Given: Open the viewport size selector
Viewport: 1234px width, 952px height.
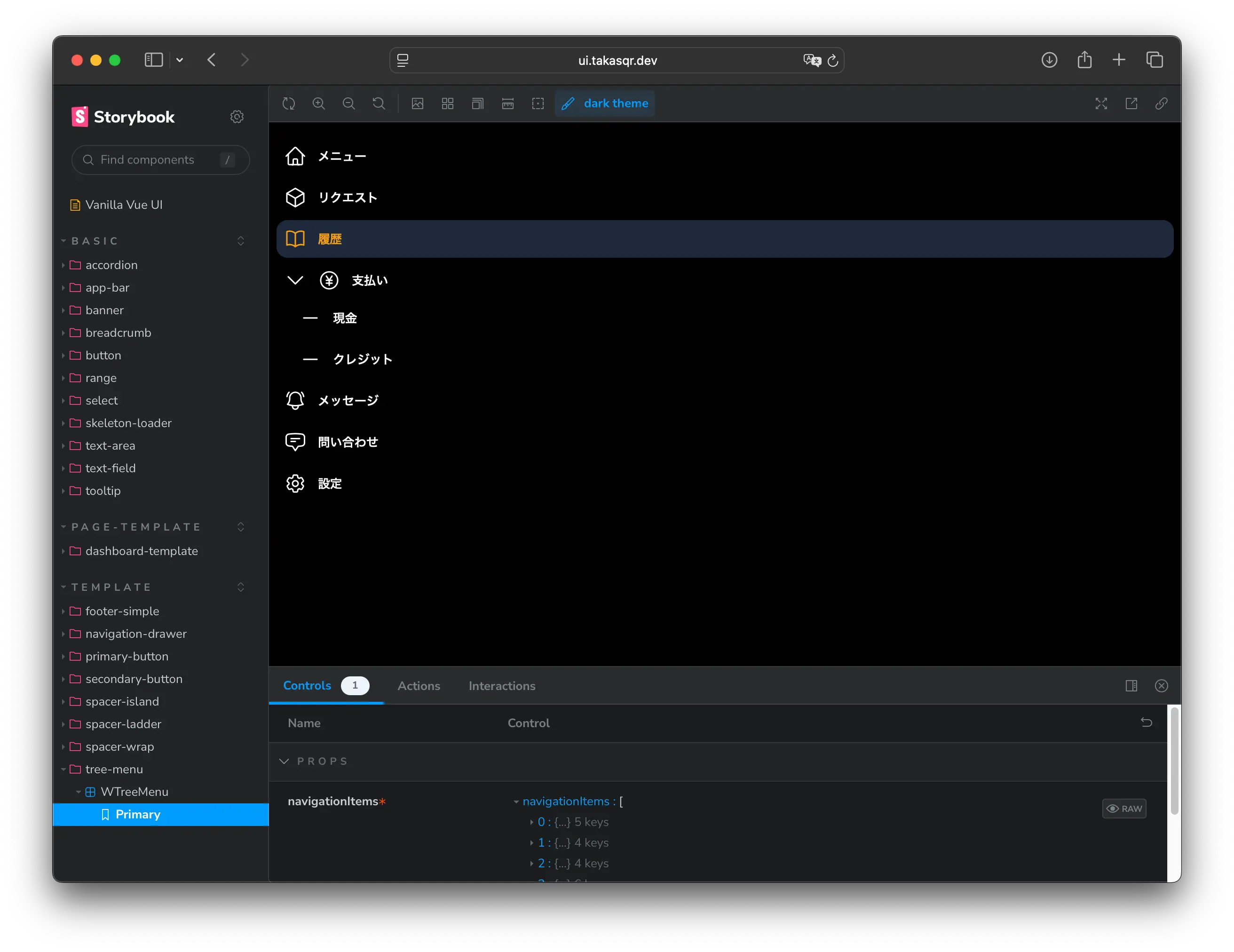Looking at the screenshot, I should coord(477,103).
